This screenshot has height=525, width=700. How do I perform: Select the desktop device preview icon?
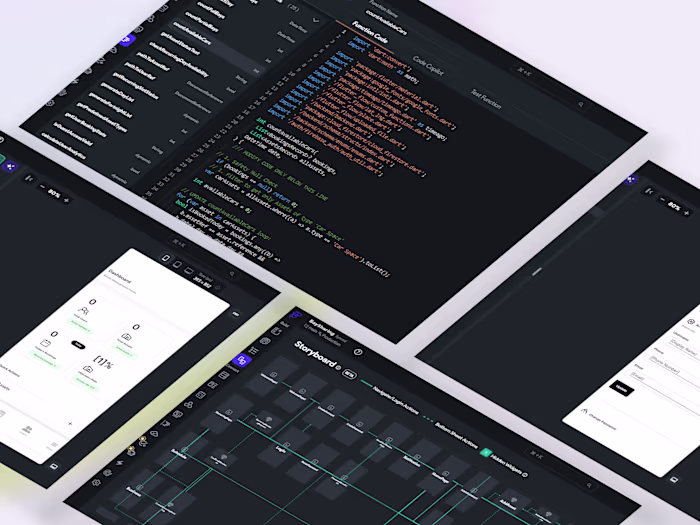pos(189,271)
